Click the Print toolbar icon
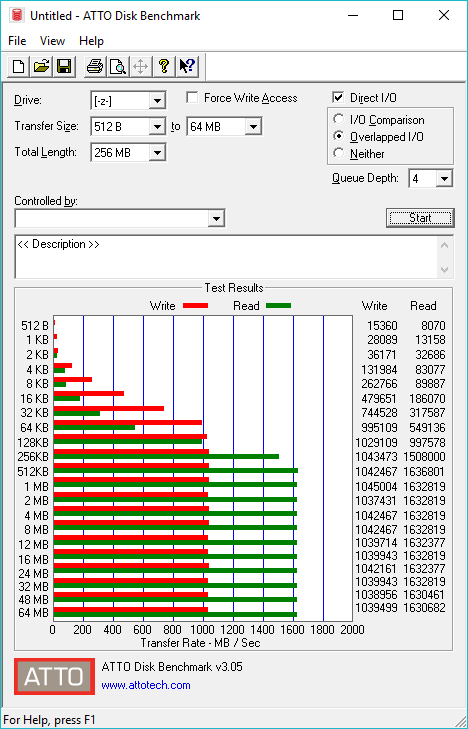 95,66
